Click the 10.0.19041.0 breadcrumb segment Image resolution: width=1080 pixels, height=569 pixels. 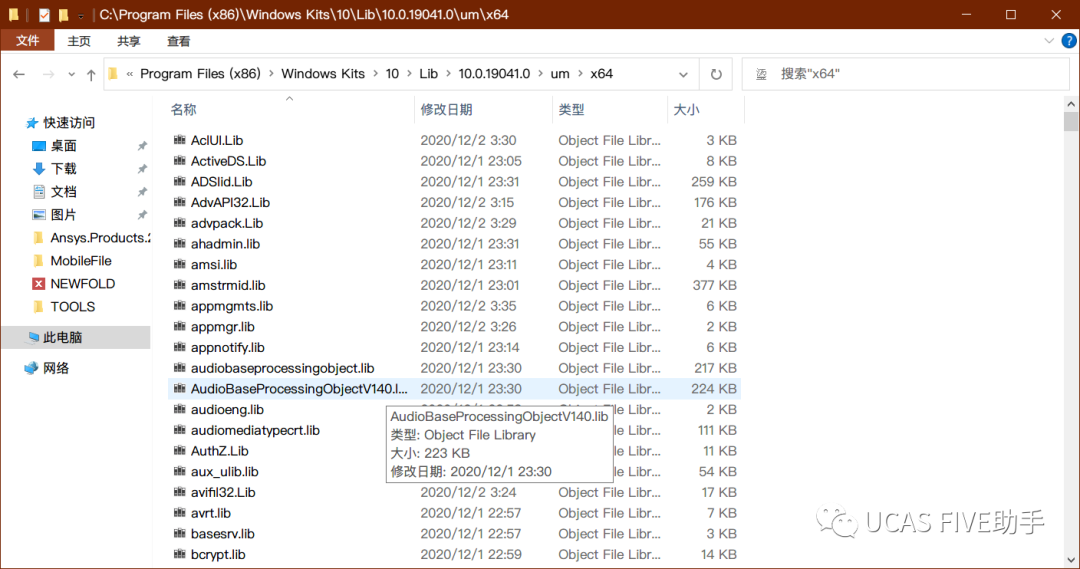pos(495,74)
